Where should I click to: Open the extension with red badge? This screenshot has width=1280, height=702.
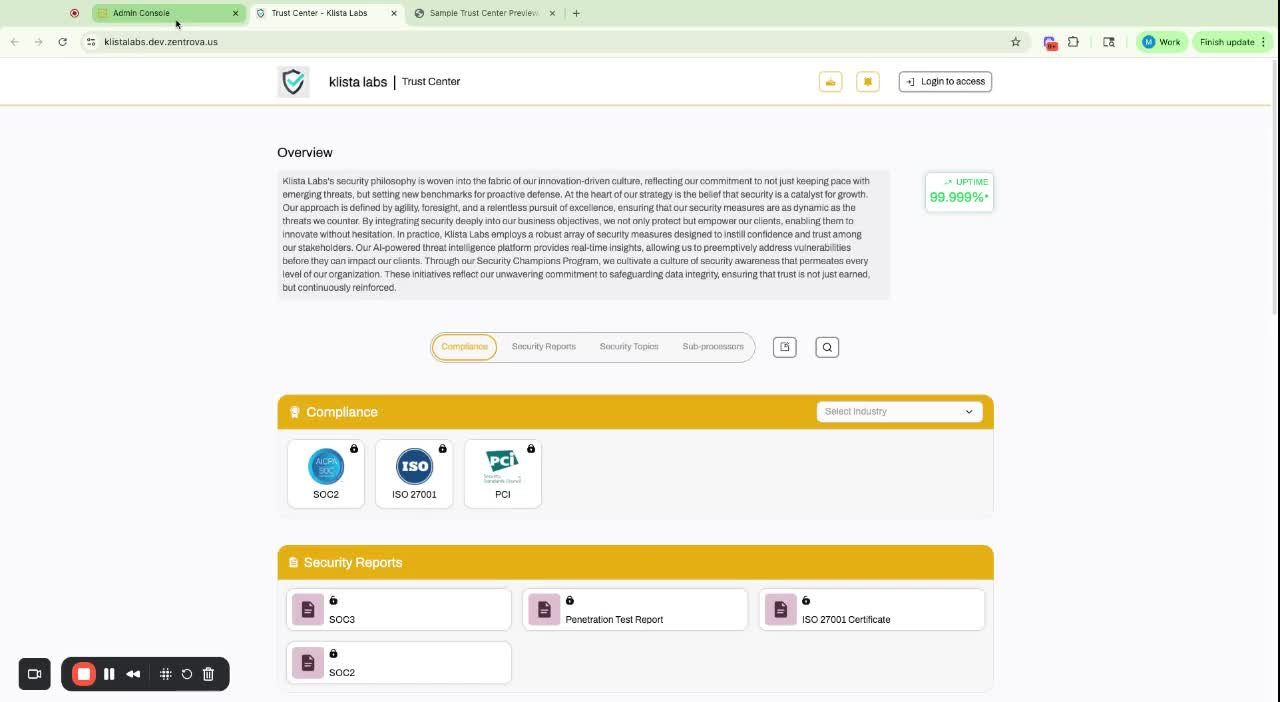[x=1049, y=42]
